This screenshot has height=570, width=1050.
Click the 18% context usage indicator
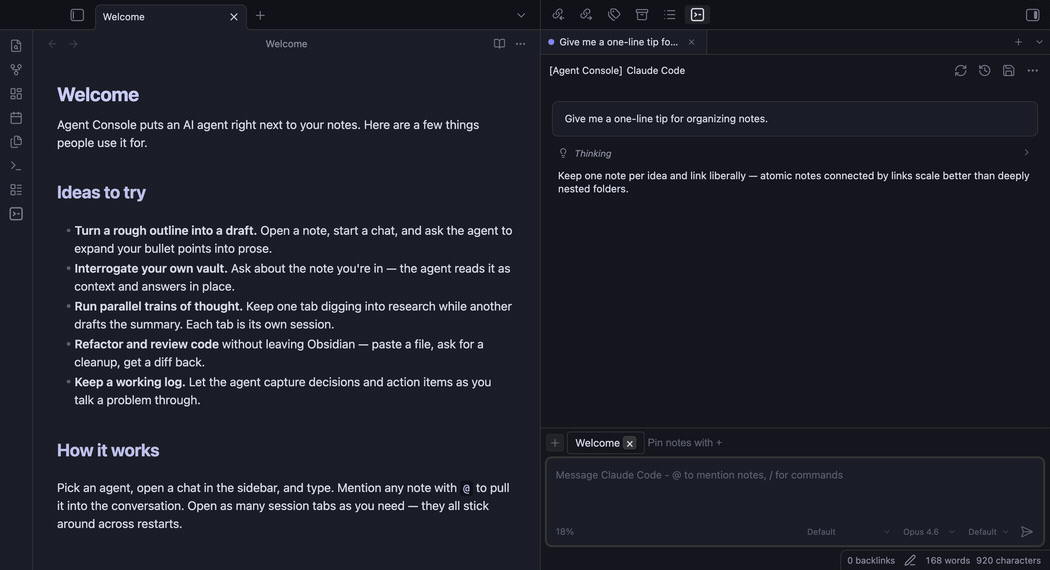(565, 532)
